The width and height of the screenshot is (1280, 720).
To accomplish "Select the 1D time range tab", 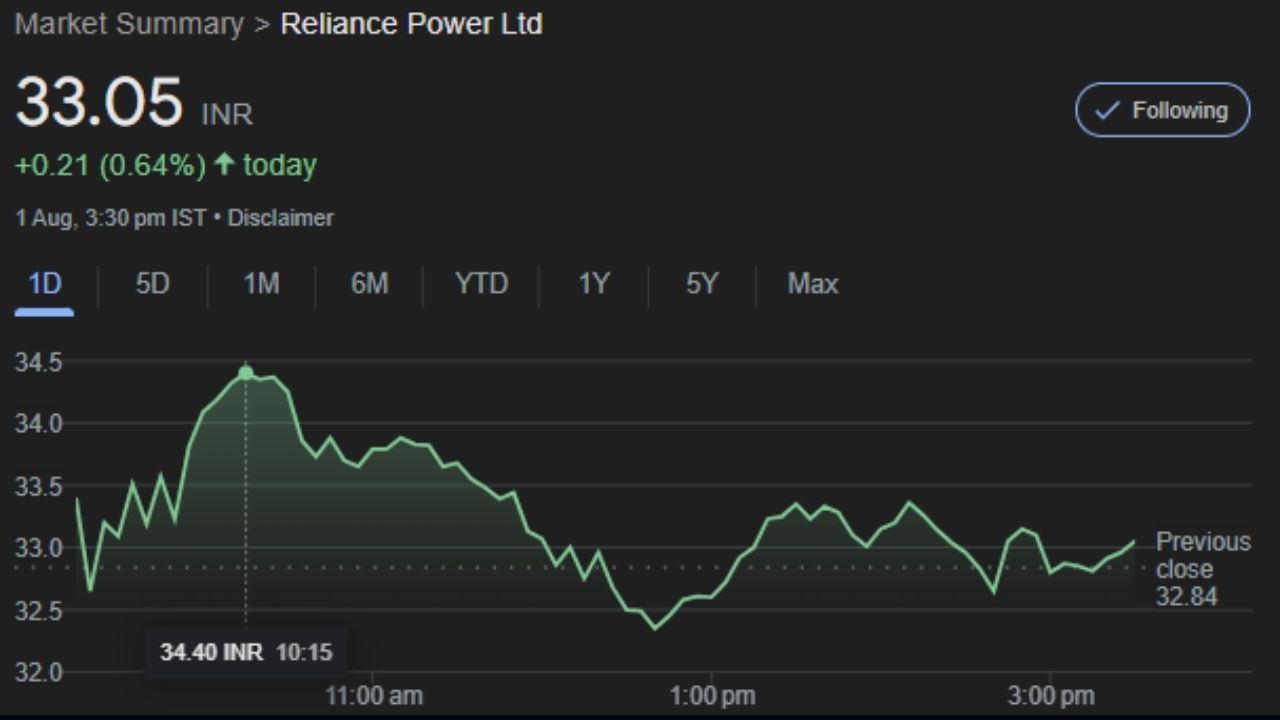I will pos(45,284).
